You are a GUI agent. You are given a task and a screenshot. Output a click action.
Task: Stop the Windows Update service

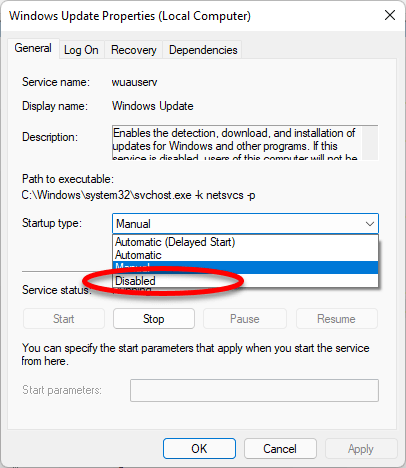tap(154, 319)
